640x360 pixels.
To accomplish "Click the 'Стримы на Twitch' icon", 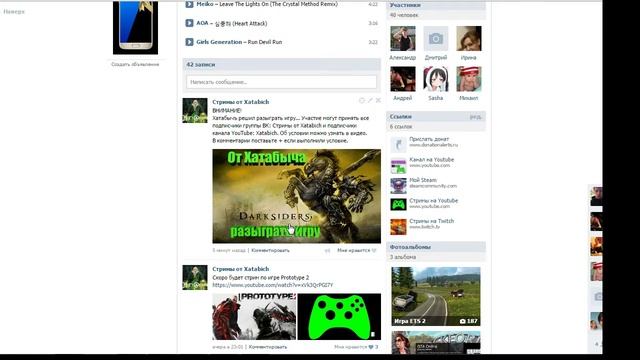I will 398,227.
